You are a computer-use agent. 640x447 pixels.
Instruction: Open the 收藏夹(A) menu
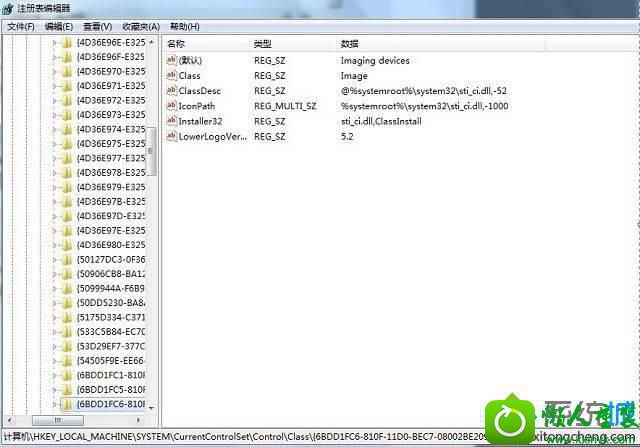[x=141, y=27]
